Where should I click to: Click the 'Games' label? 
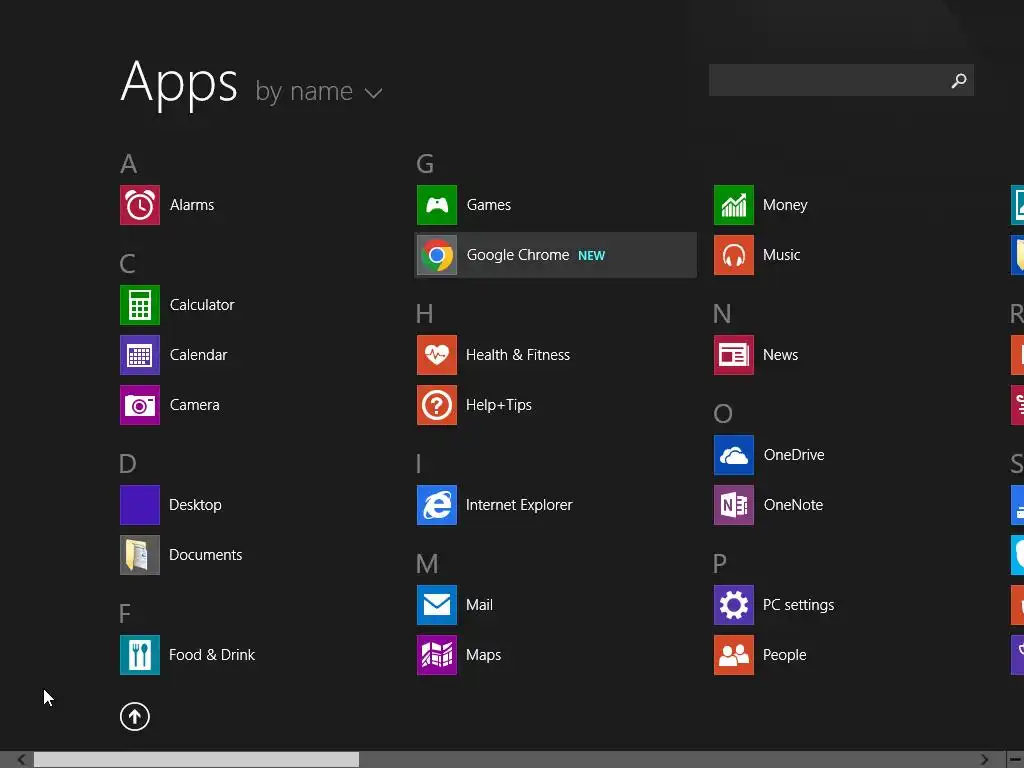tap(488, 205)
